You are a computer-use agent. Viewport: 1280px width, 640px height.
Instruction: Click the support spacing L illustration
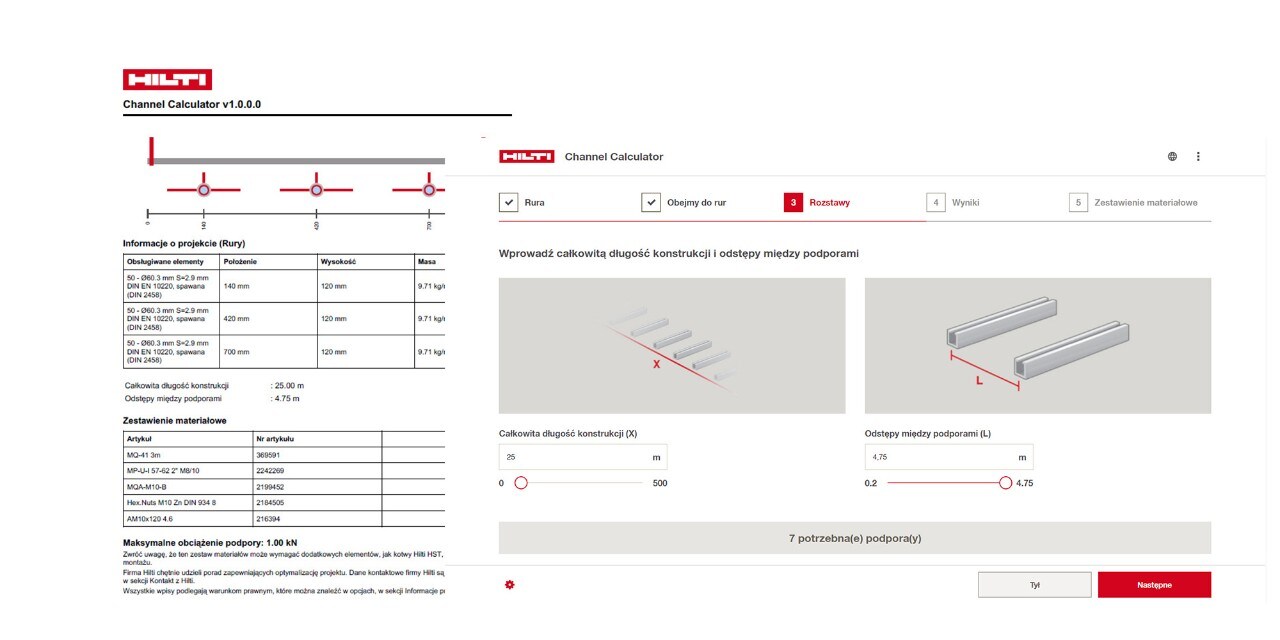point(1037,345)
